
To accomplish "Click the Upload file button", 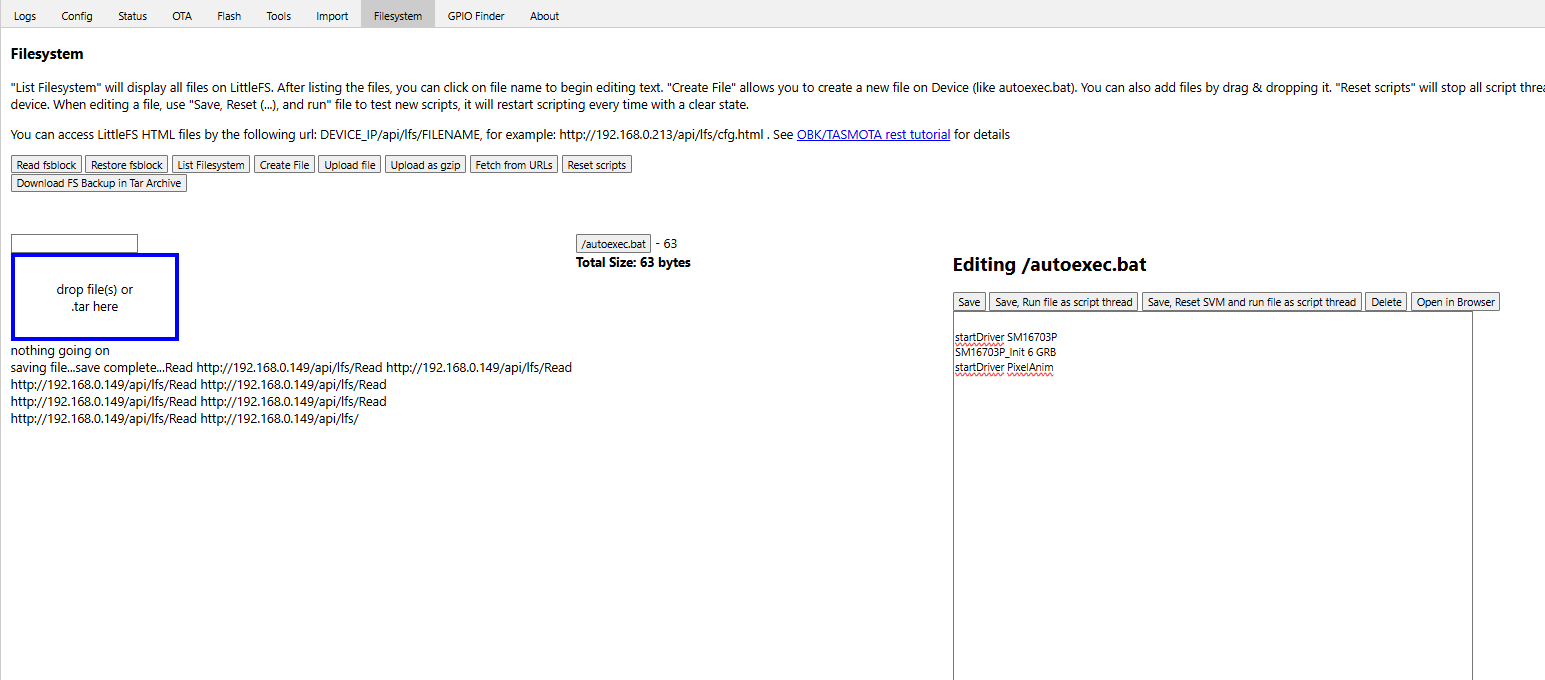I will [x=350, y=165].
